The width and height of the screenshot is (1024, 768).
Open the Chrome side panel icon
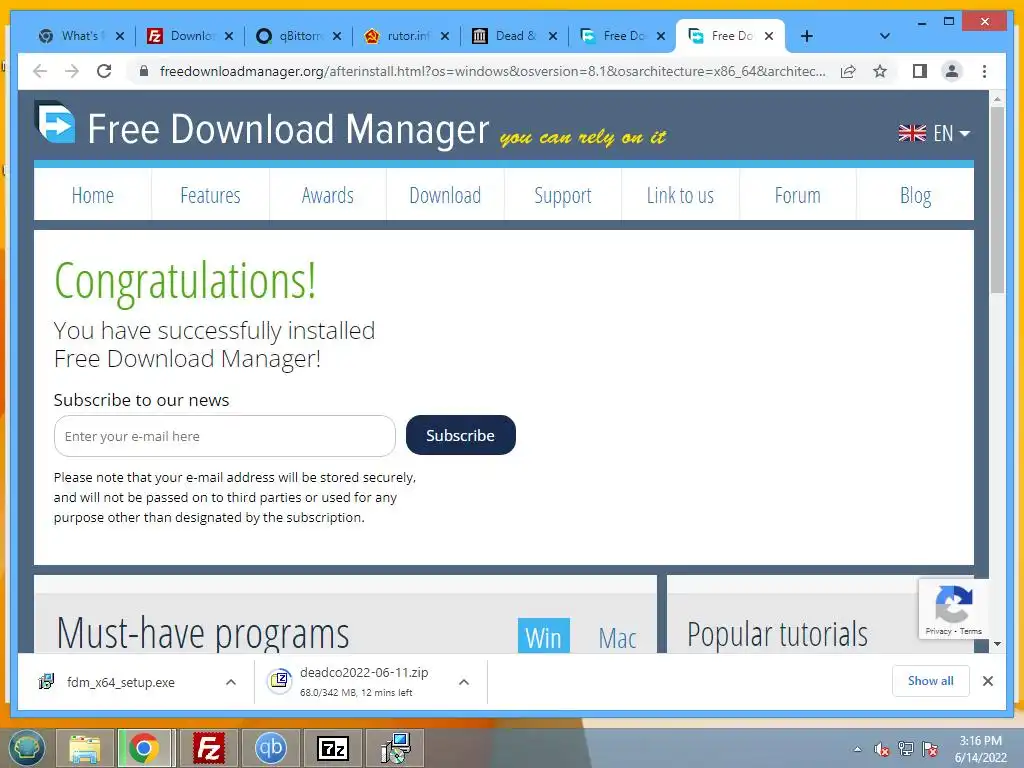point(920,71)
